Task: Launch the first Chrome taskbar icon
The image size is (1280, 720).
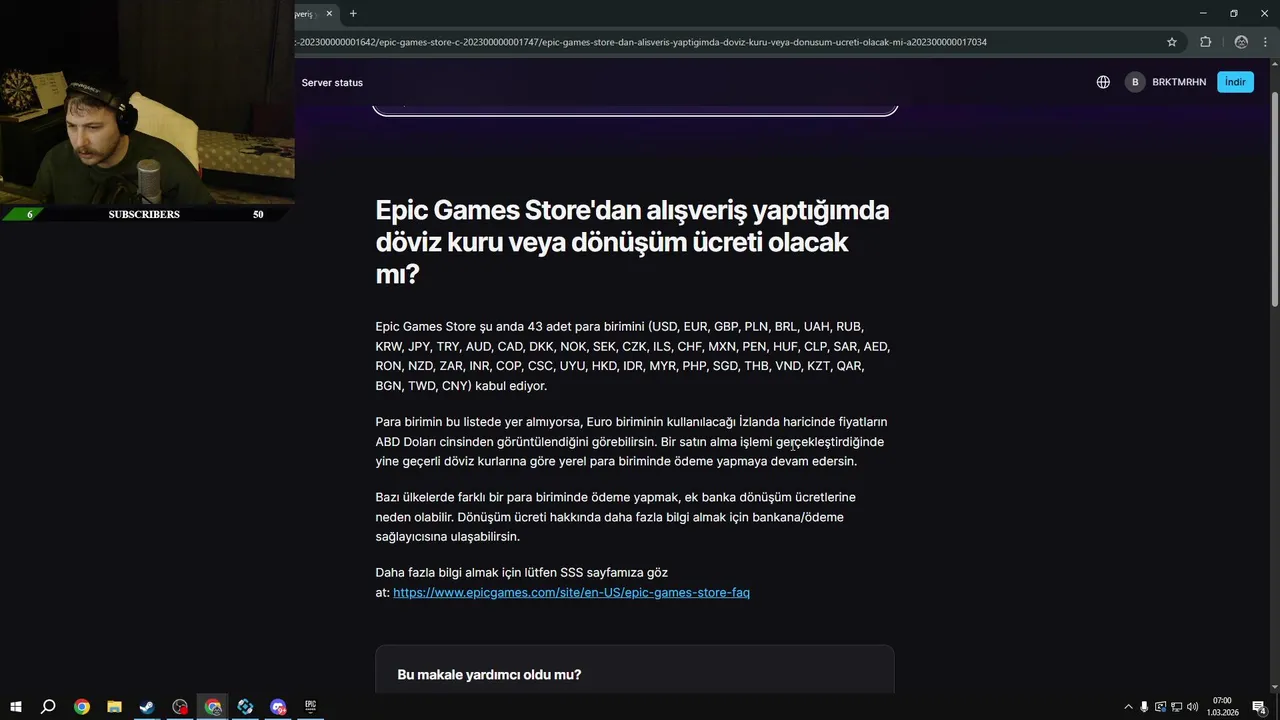Action: coord(82,707)
